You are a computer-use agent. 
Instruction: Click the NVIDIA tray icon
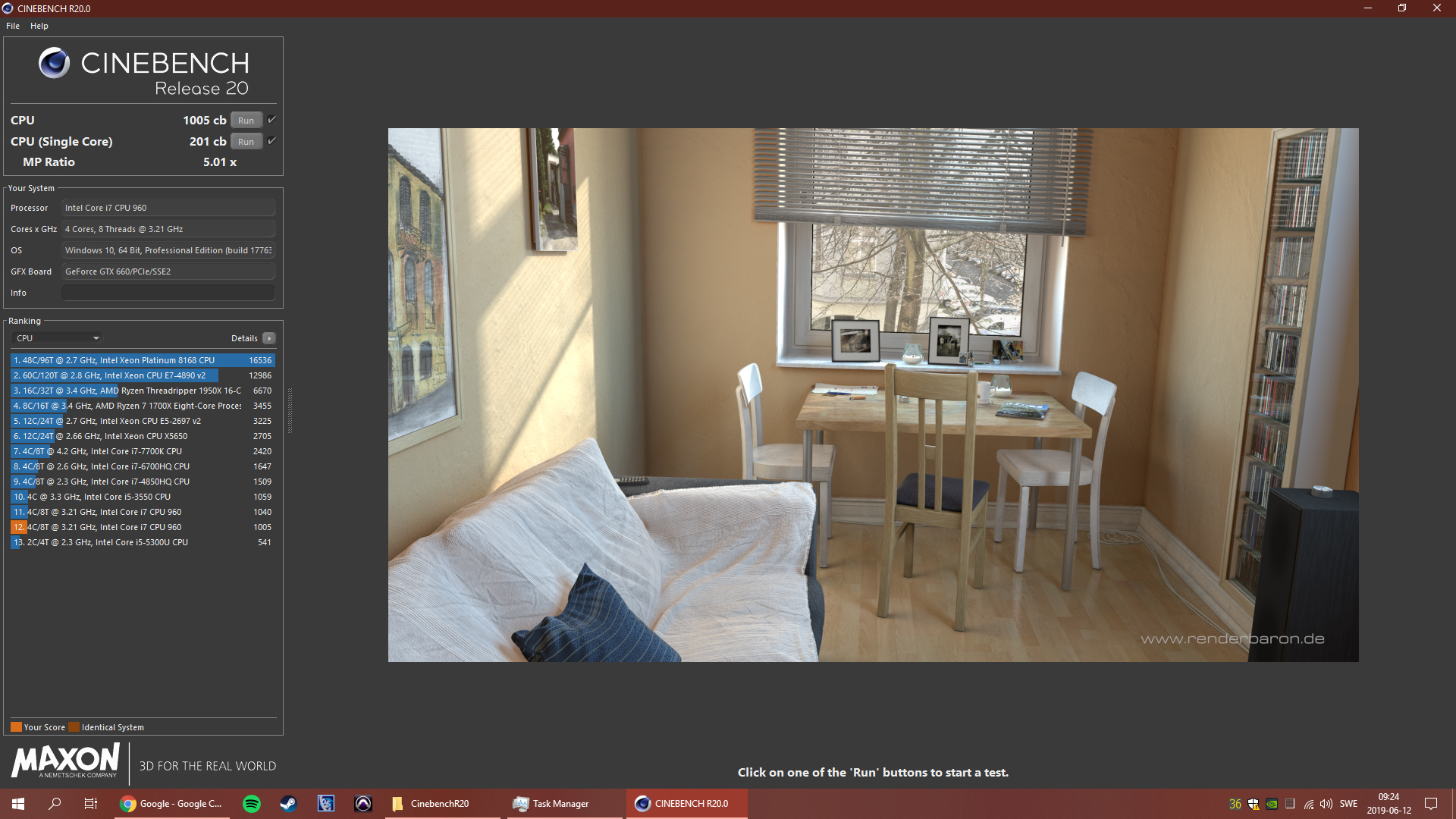(x=1272, y=804)
